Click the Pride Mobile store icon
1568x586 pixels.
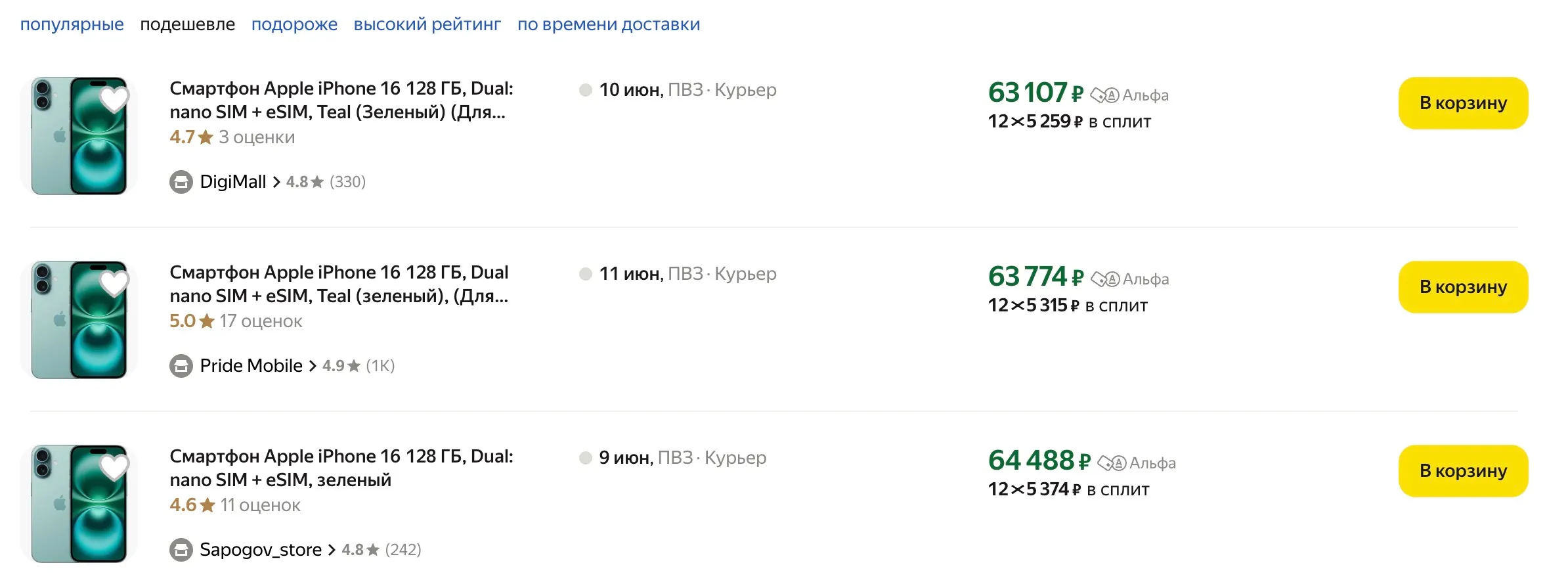click(x=181, y=366)
